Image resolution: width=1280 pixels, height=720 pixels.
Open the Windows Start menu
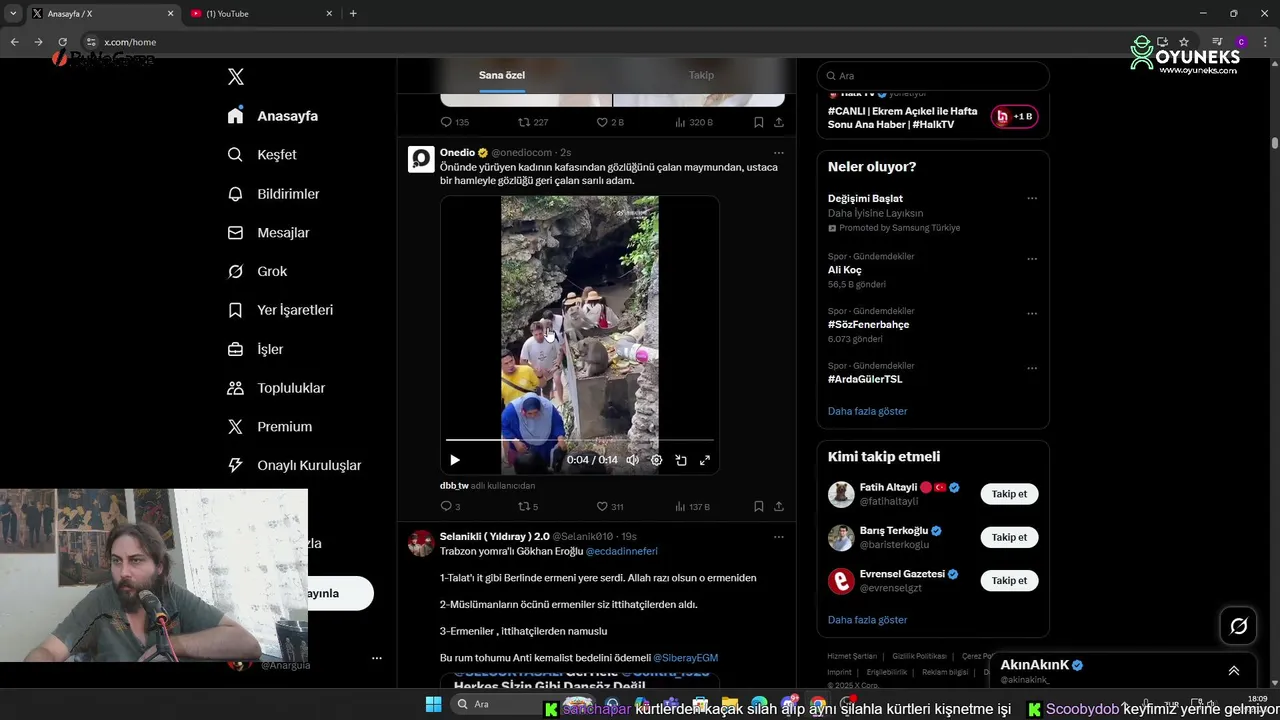click(433, 704)
